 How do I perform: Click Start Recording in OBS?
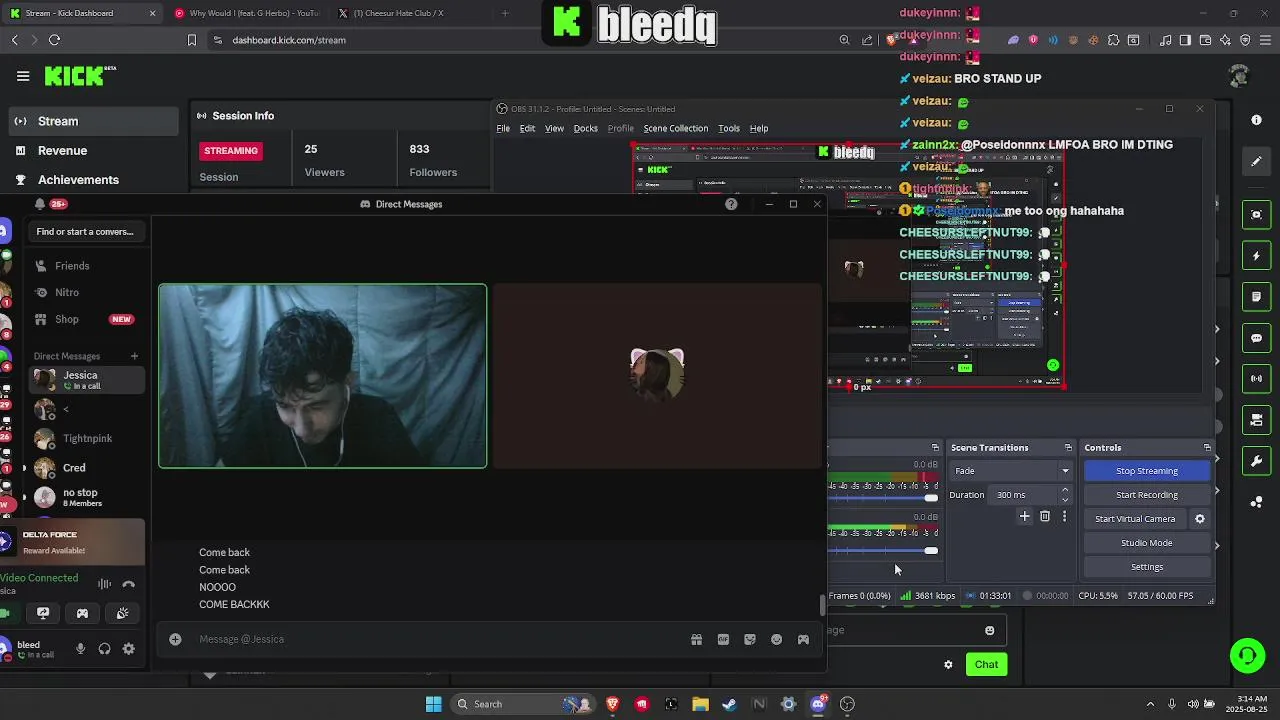click(1147, 495)
